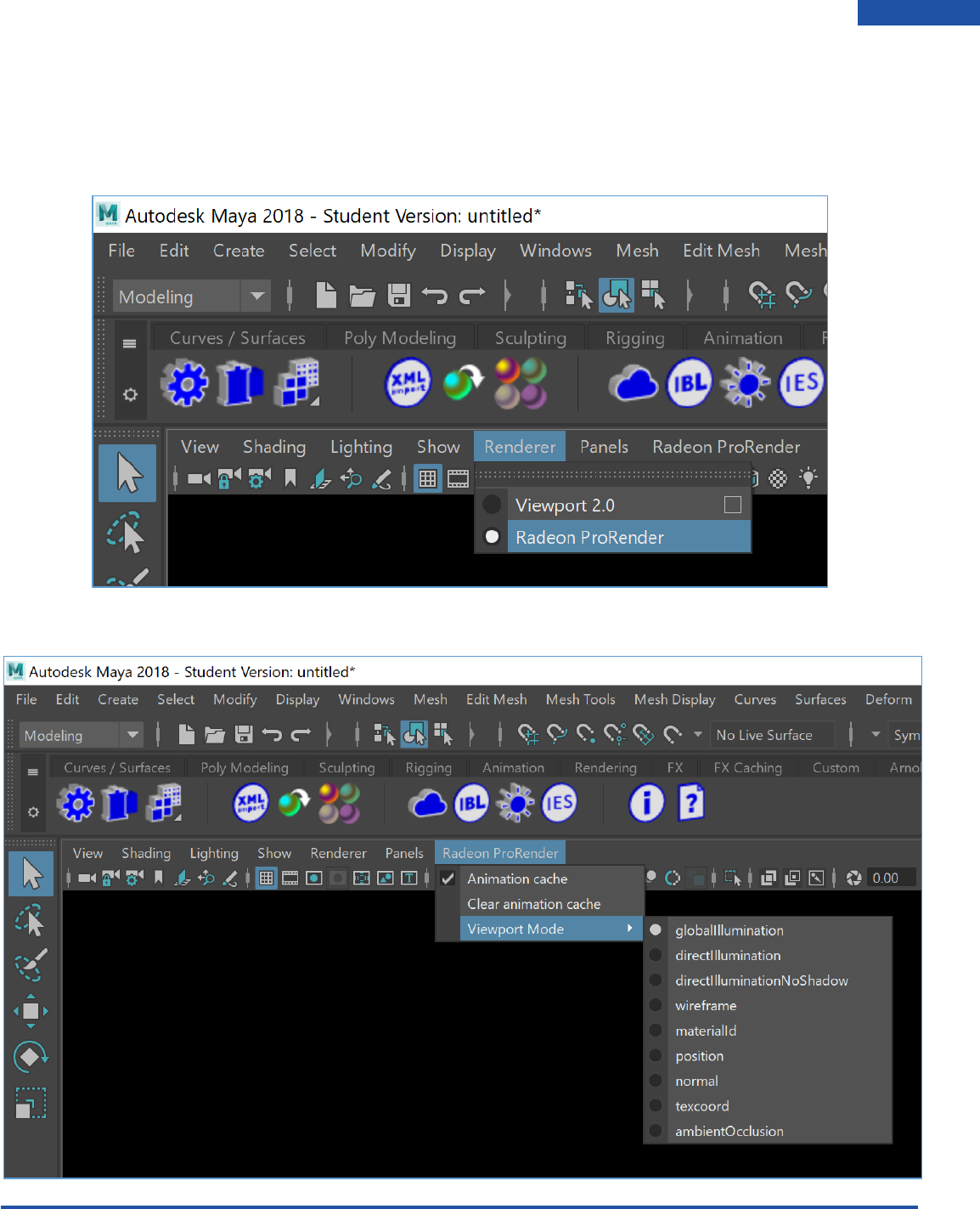Click the sun sky icon in lower screenshot

pos(515,803)
